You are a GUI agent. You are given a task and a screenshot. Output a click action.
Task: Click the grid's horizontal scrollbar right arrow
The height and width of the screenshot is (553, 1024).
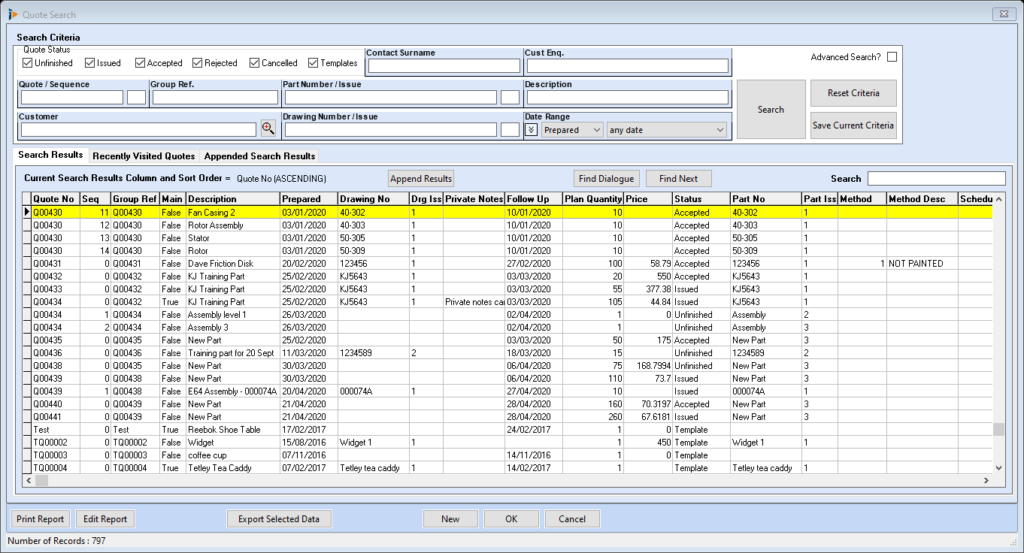[986, 481]
